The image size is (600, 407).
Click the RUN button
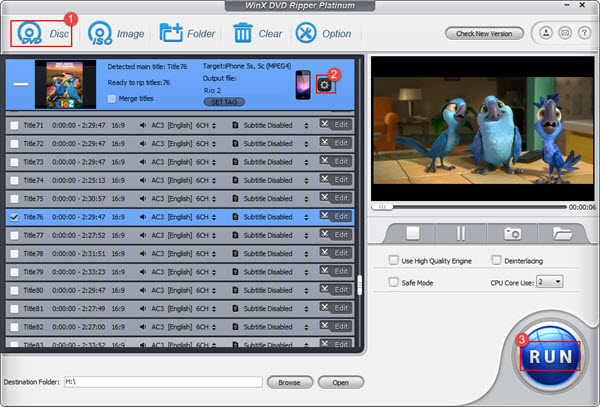550,356
